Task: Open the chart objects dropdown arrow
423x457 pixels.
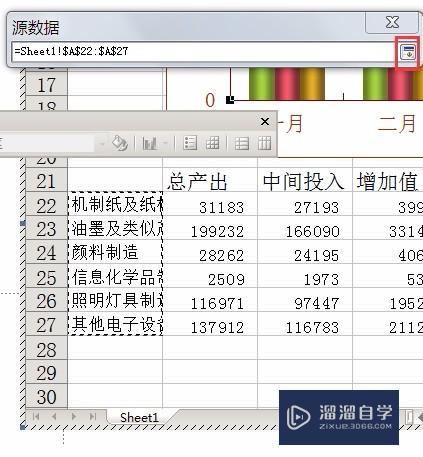Action: (102, 144)
